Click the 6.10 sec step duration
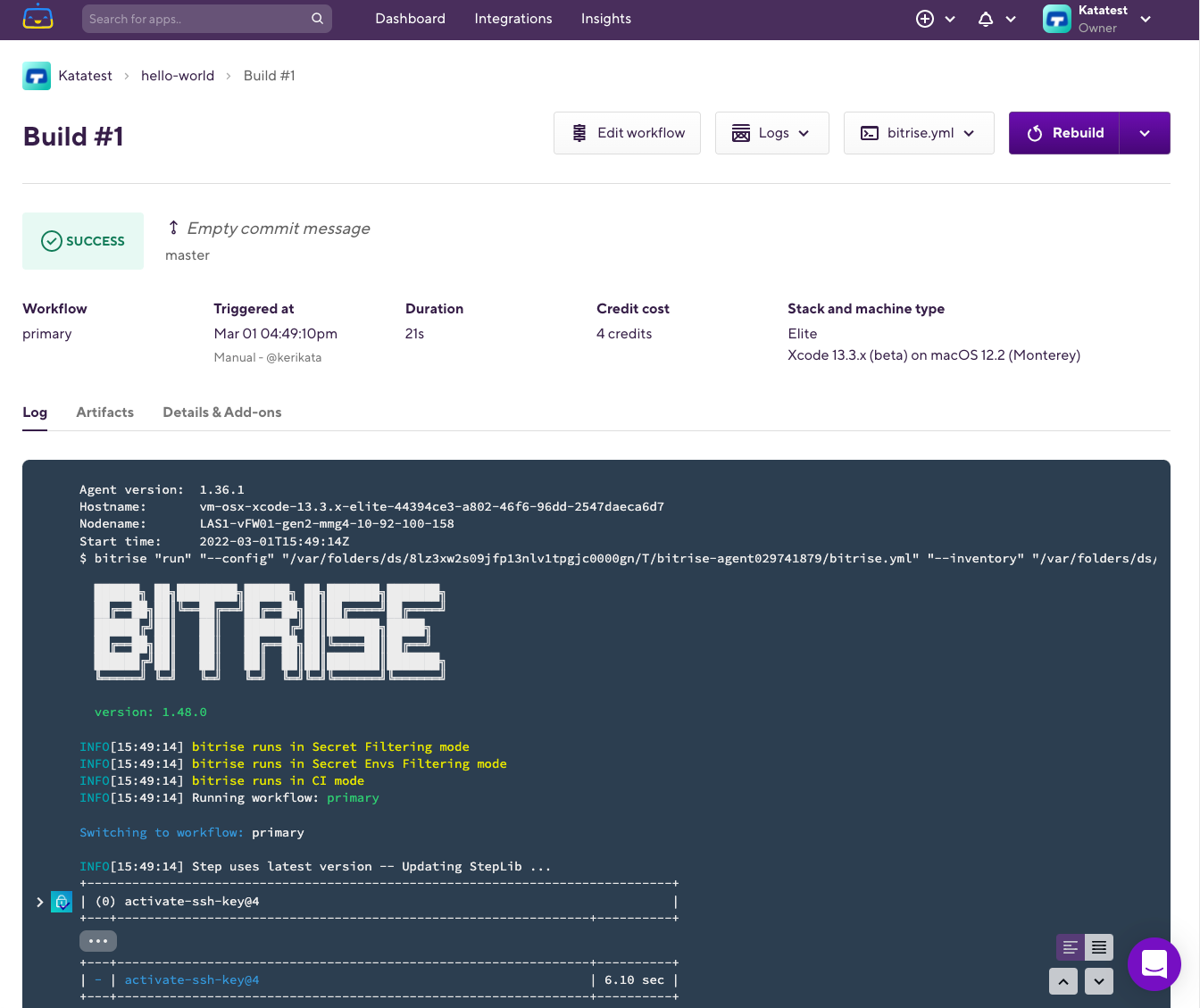Screen dimensions: 1200x1008 634,980
